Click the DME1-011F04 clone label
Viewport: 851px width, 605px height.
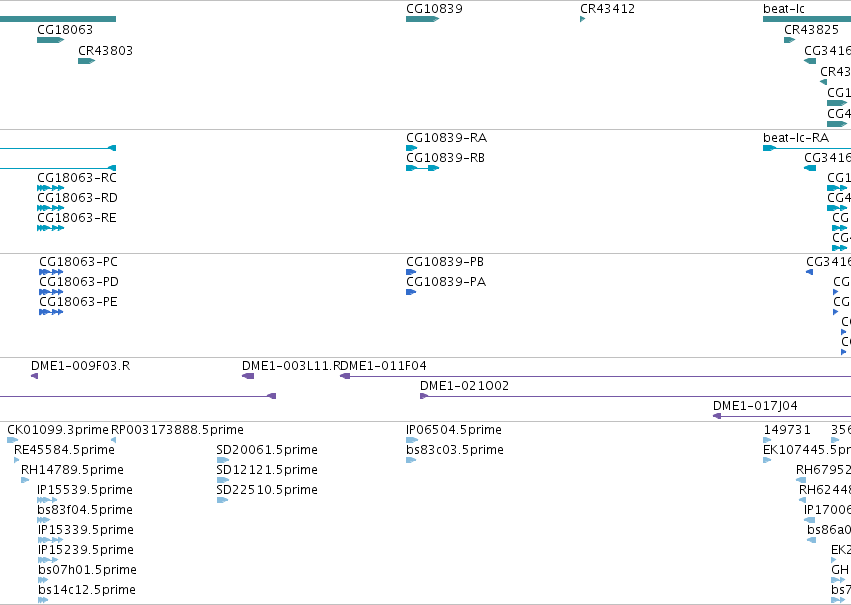click(384, 366)
